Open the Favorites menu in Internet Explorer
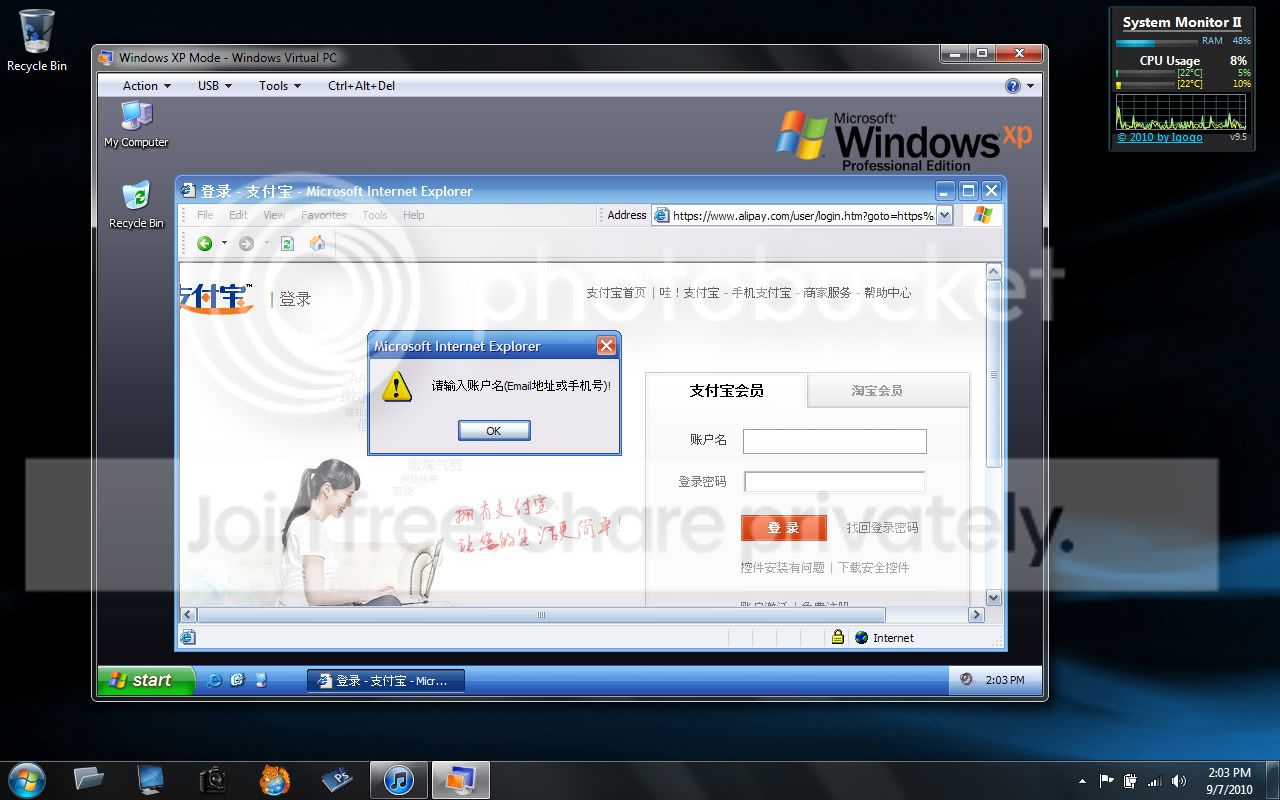 (324, 215)
